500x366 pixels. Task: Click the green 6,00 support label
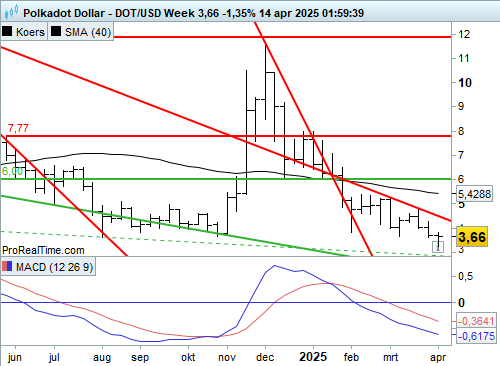pos(13,171)
